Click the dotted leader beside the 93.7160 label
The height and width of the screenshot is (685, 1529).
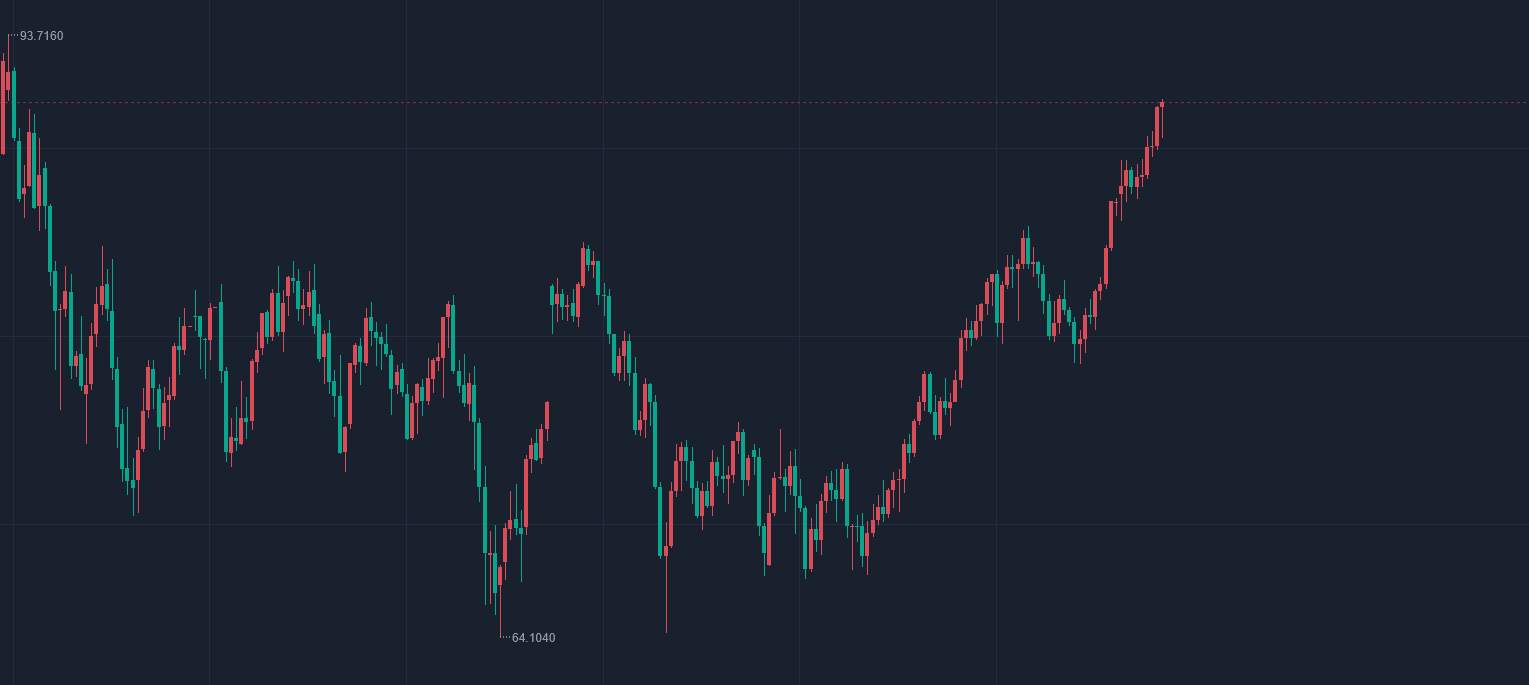click(13, 35)
